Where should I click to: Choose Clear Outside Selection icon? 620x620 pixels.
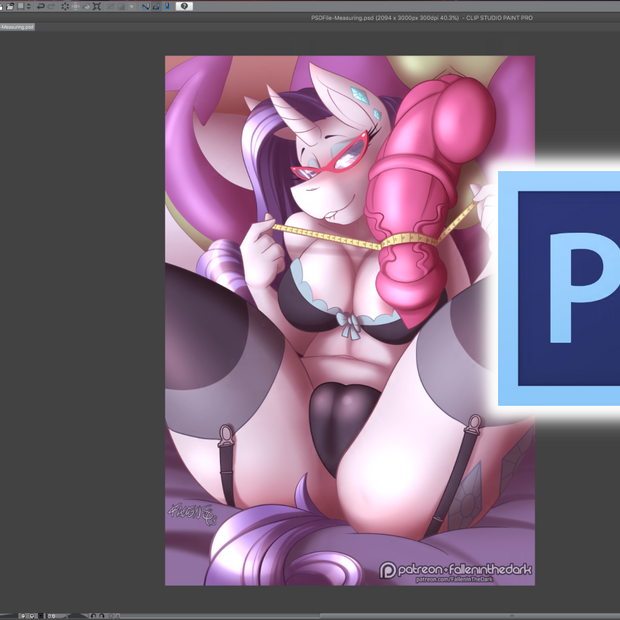pos(76,6)
